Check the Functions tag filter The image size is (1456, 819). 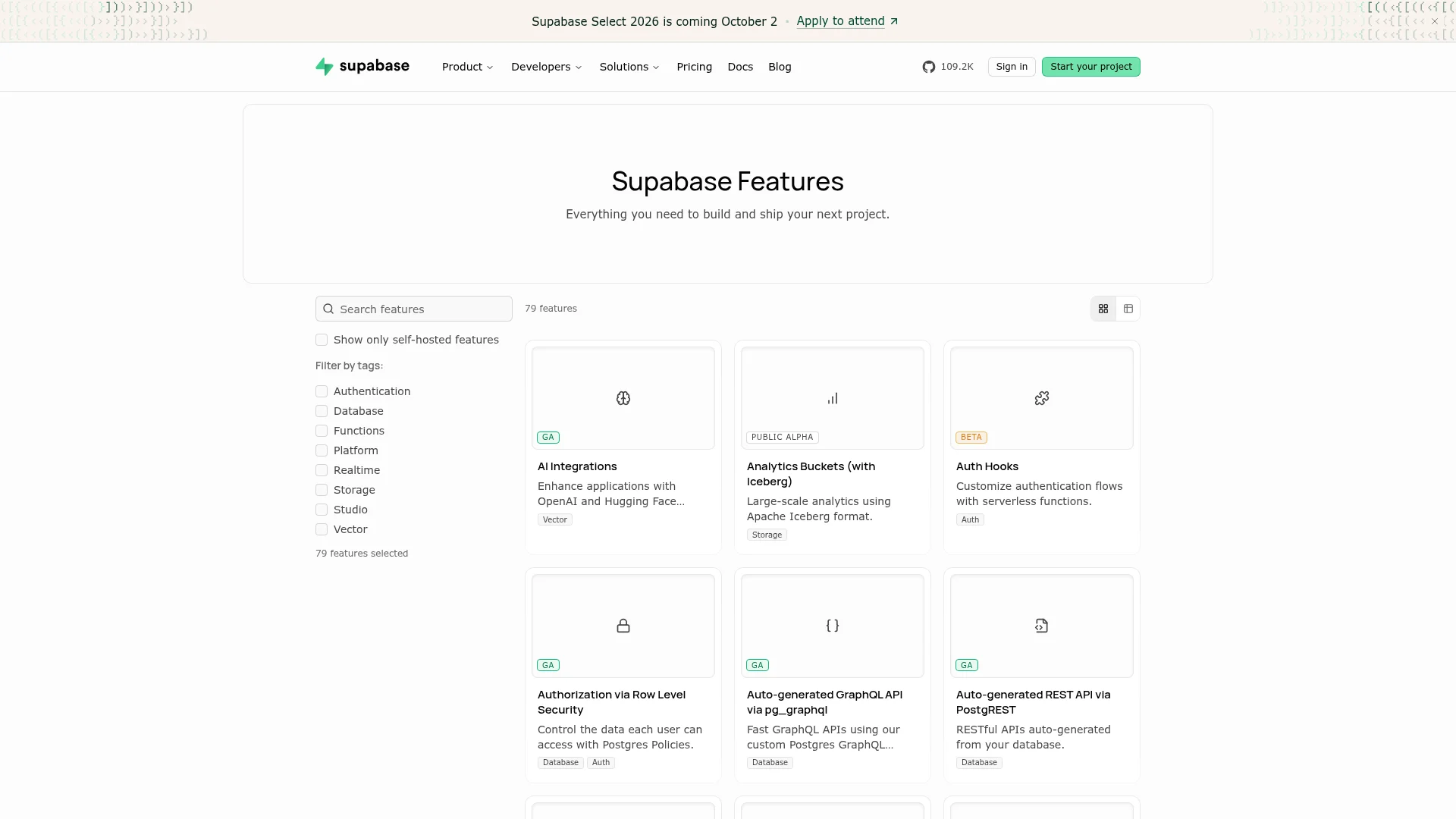point(322,431)
